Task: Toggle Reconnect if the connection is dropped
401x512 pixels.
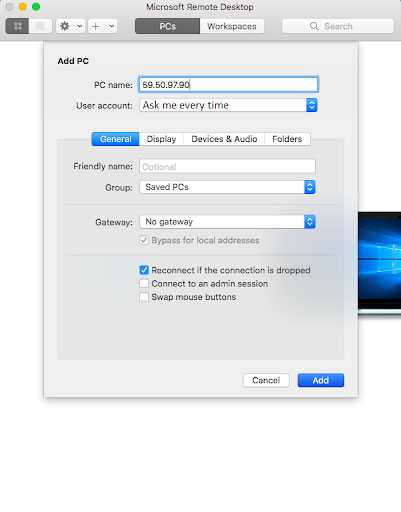Action: (x=144, y=270)
